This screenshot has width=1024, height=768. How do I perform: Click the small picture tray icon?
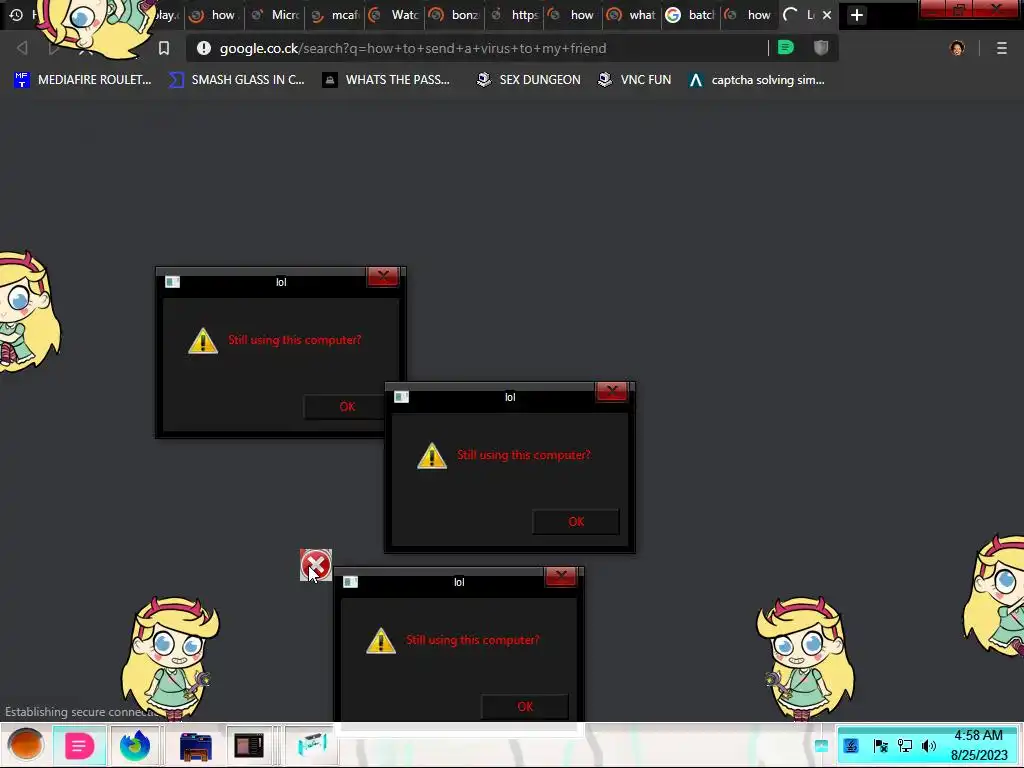pos(822,746)
